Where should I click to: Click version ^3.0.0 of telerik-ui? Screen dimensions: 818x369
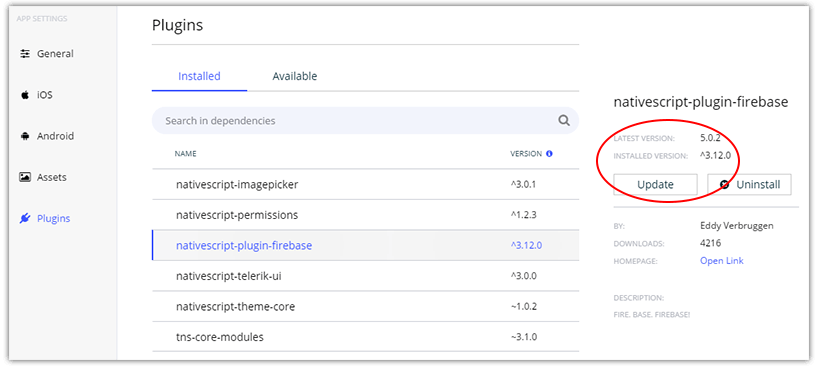pos(524,276)
